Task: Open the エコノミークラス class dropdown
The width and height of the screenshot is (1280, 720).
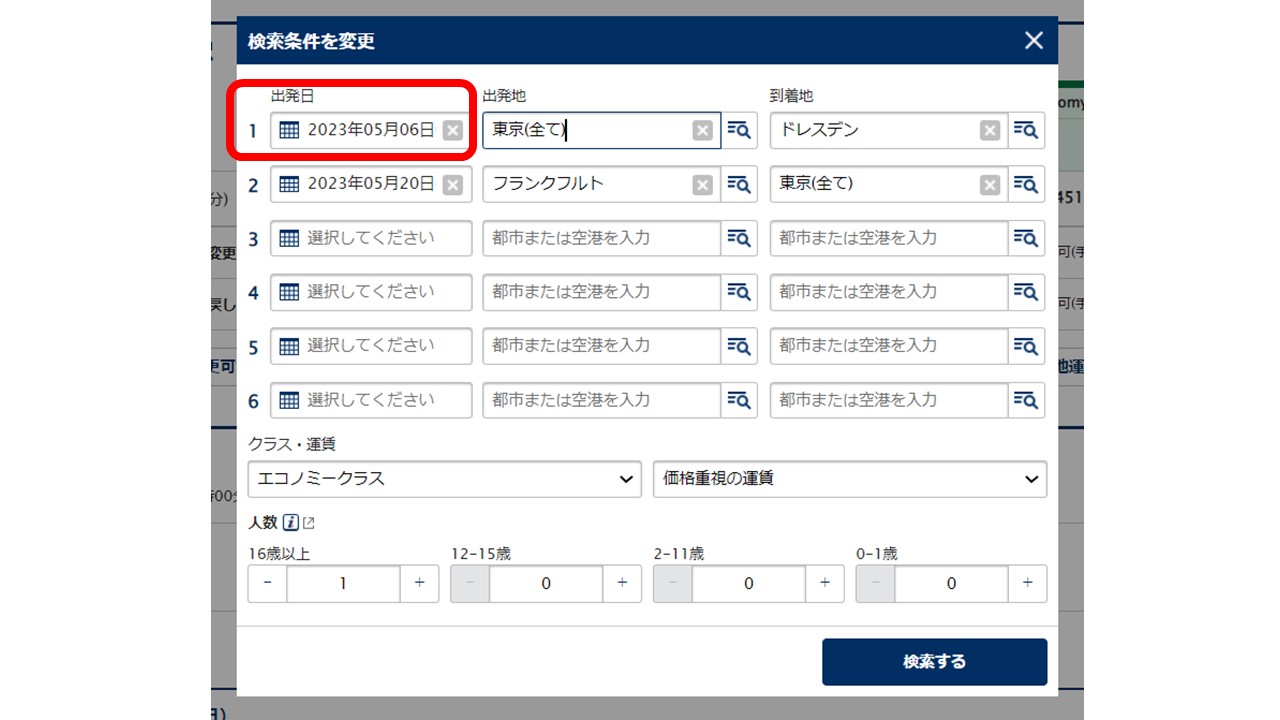Action: click(x=444, y=479)
